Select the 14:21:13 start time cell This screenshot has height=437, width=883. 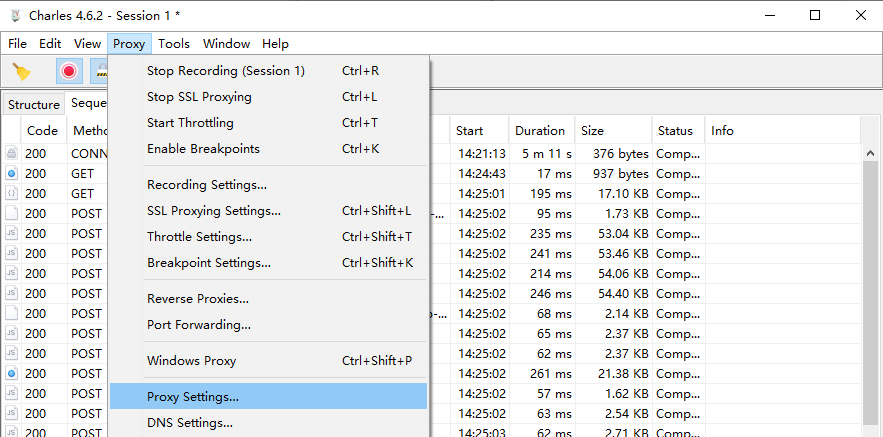click(x=479, y=153)
